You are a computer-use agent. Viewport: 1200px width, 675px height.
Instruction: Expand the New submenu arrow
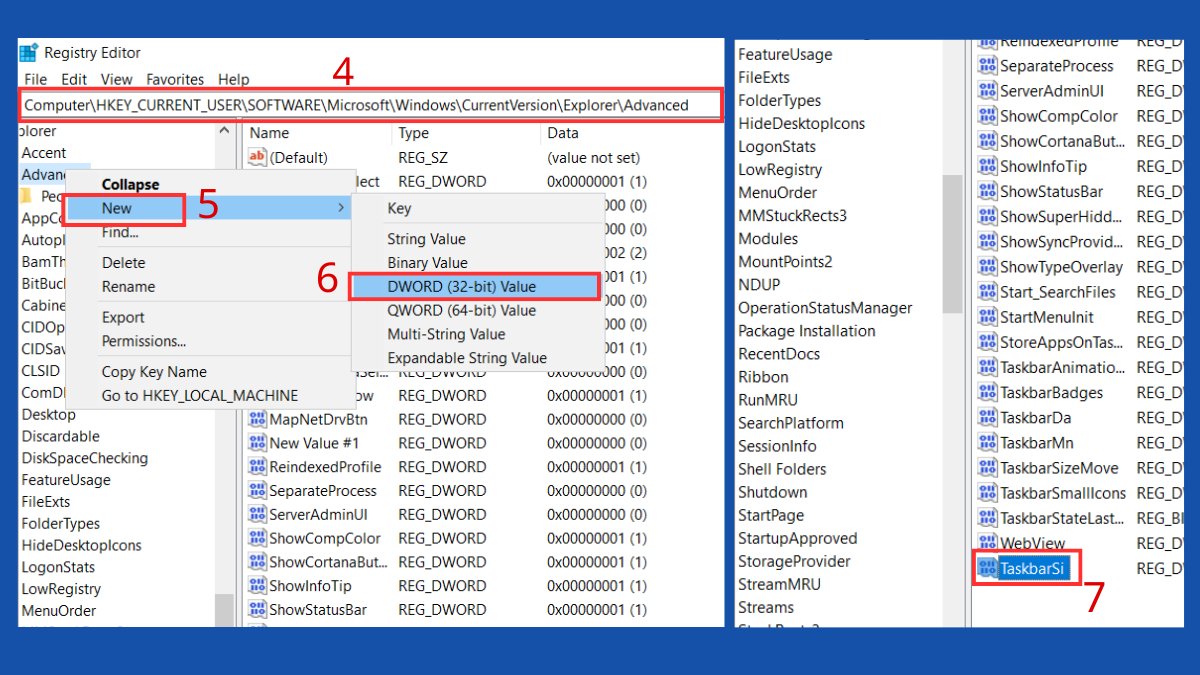(x=341, y=208)
